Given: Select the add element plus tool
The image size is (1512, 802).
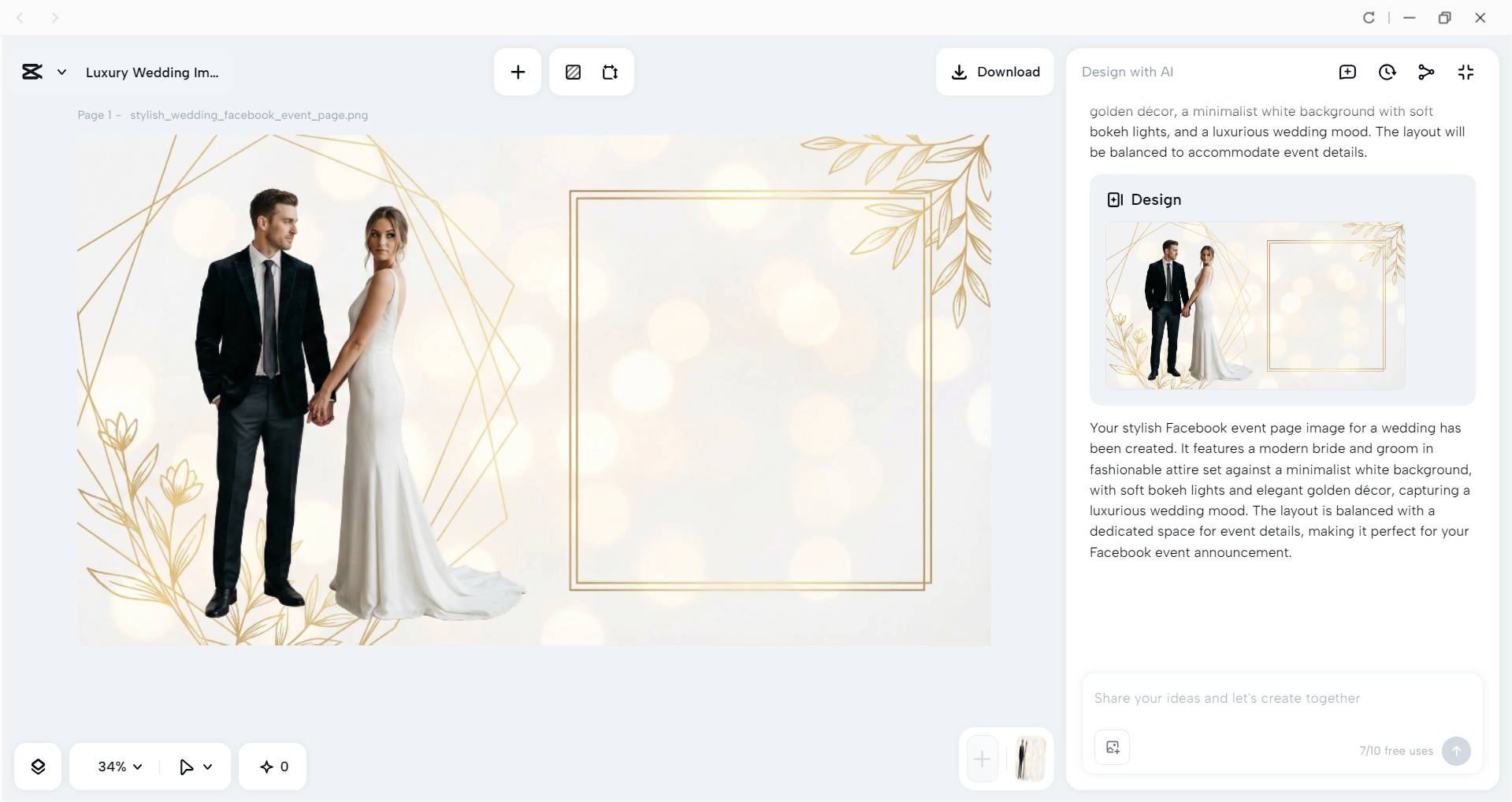Looking at the screenshot, I should click(518, 72).
